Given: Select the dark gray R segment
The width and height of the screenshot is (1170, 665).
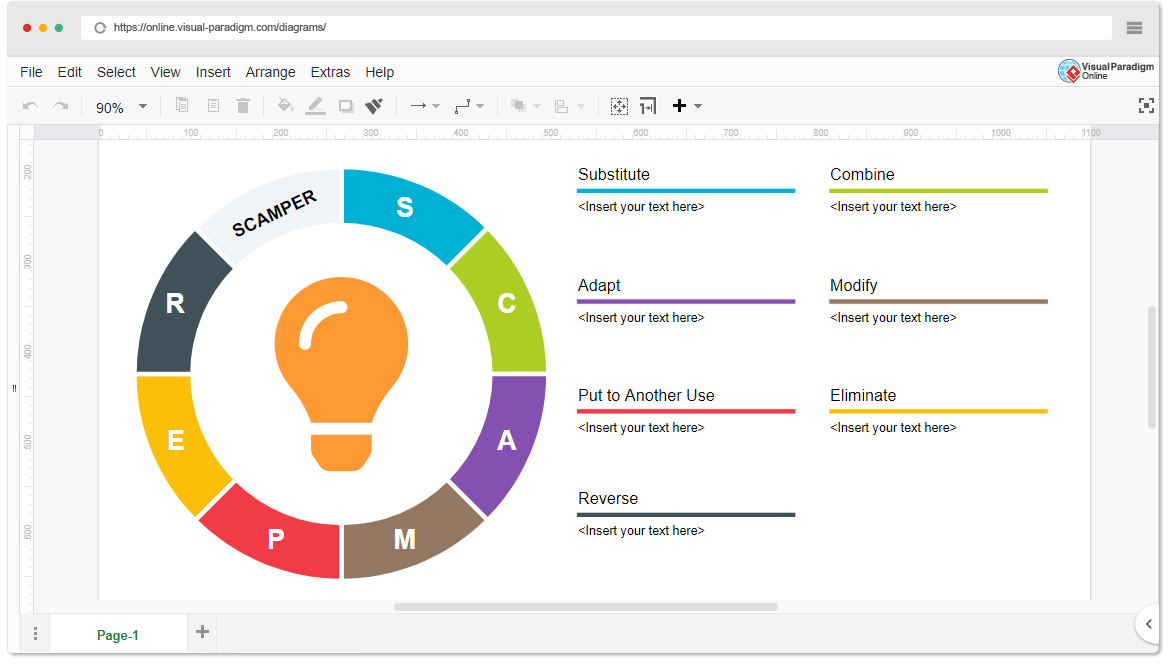Looking at the screenshot, I should [x=175, y=304].
